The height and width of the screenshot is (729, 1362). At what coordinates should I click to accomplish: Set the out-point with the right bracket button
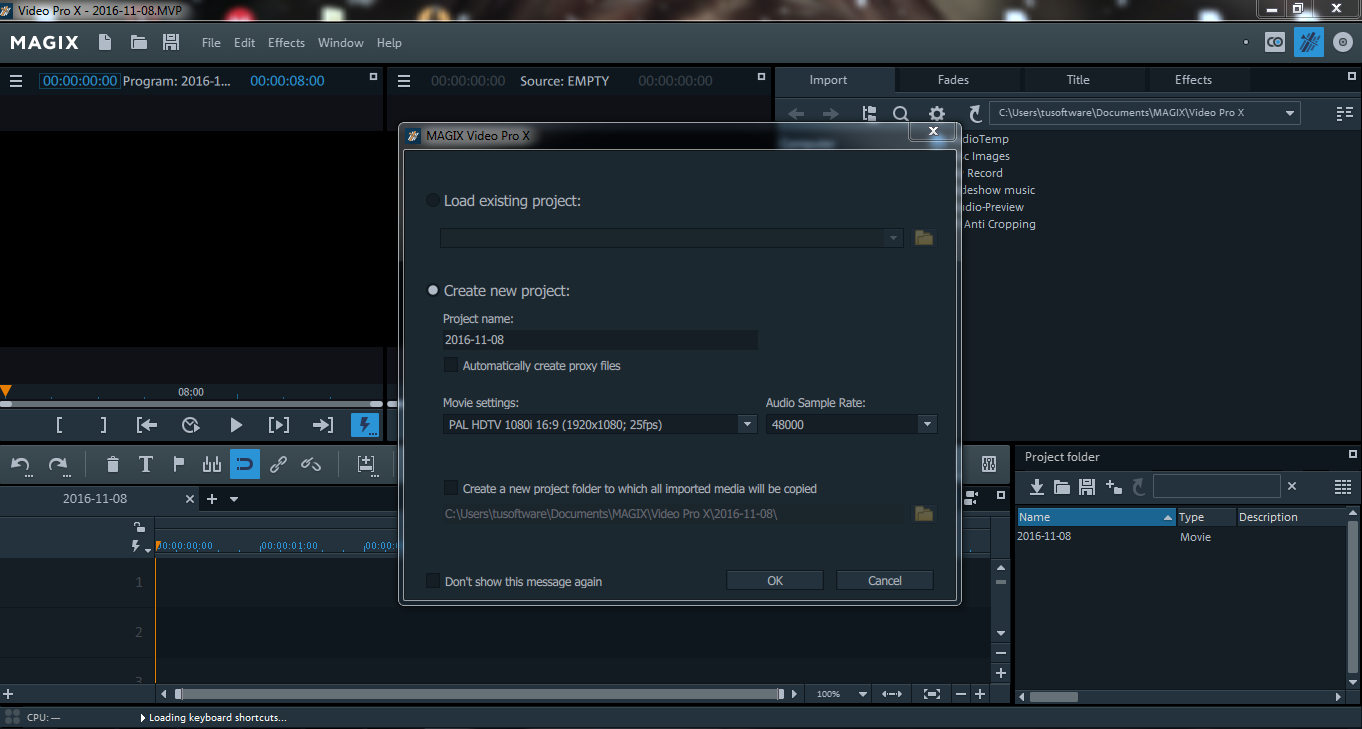click(x=103, y=425)
